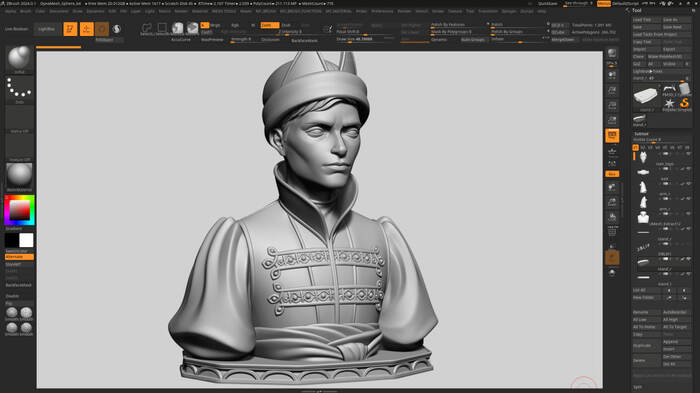Adjust the Draw Size slider
Screen dimensions: 700x393
point(365,39)
